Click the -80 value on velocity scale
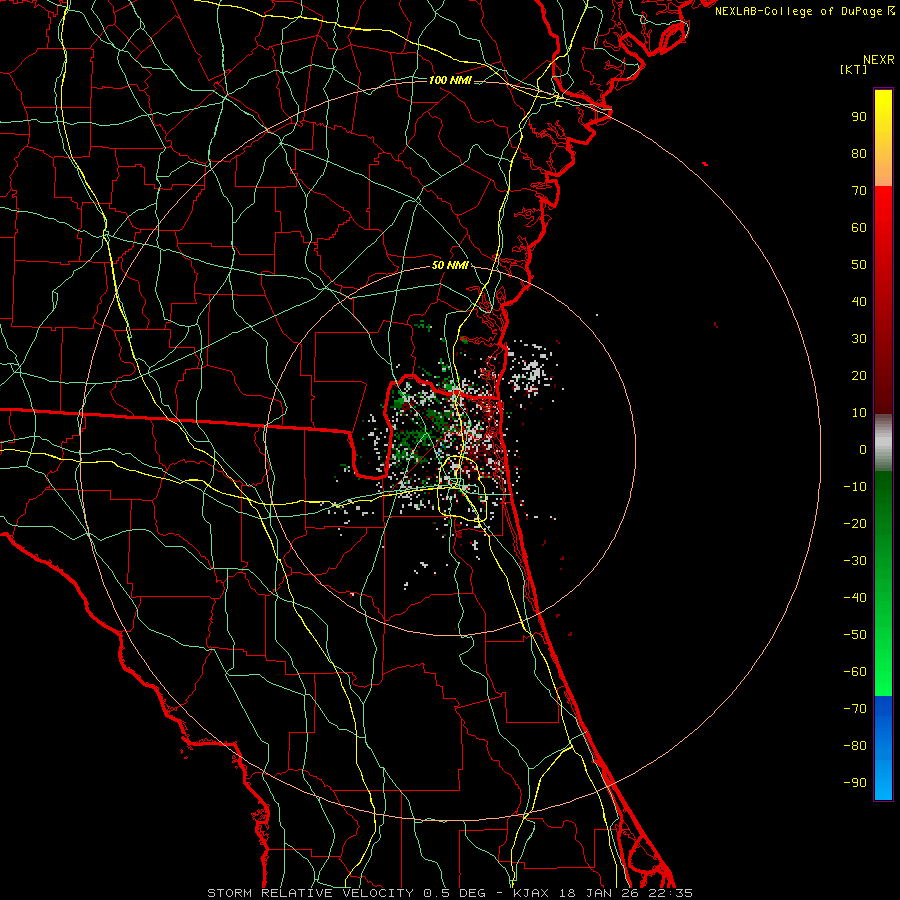This screenshot has width=900, height=900. pos(855,746)
